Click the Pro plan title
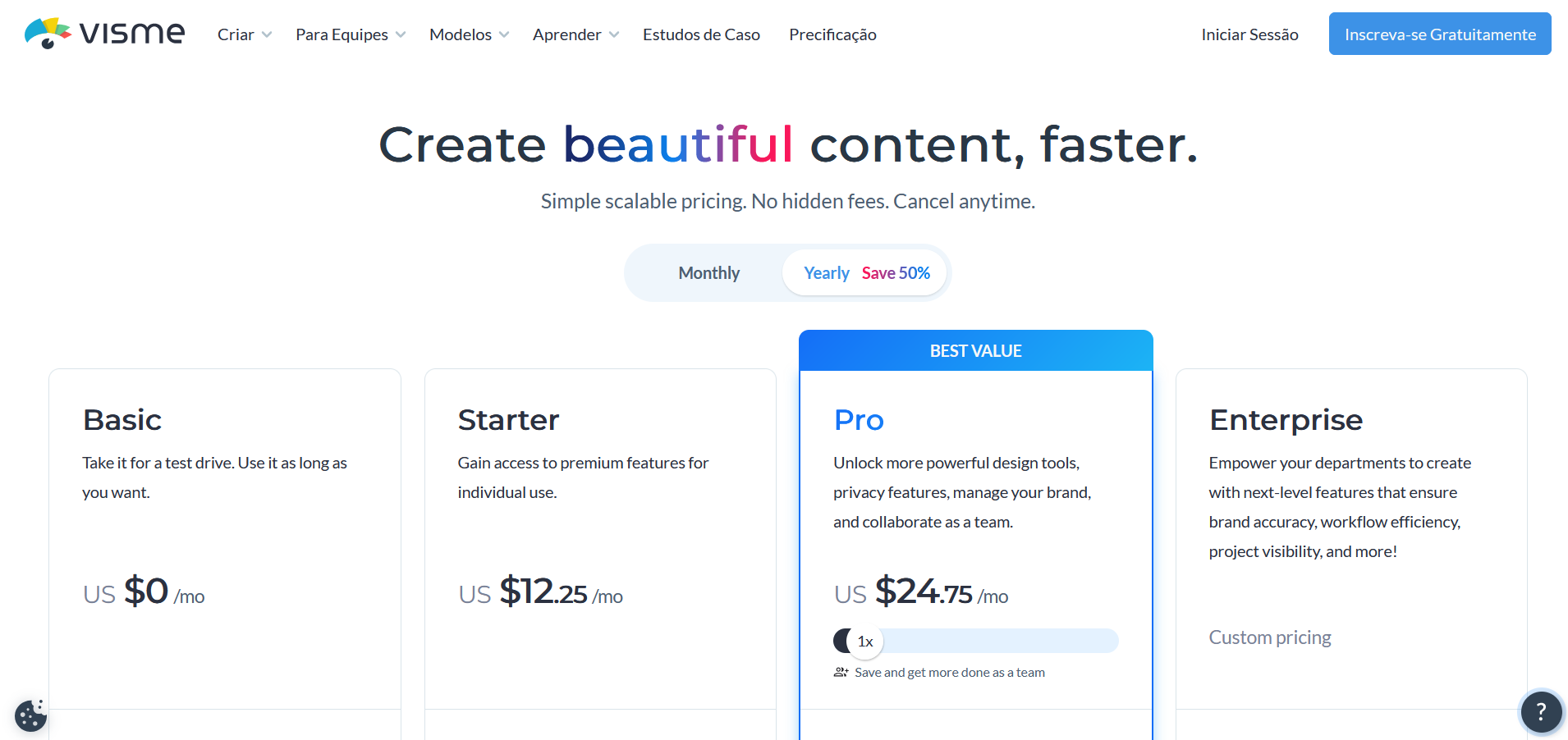Image resolution: width=1568 pixels, height=740 pixels. (859, 420)
